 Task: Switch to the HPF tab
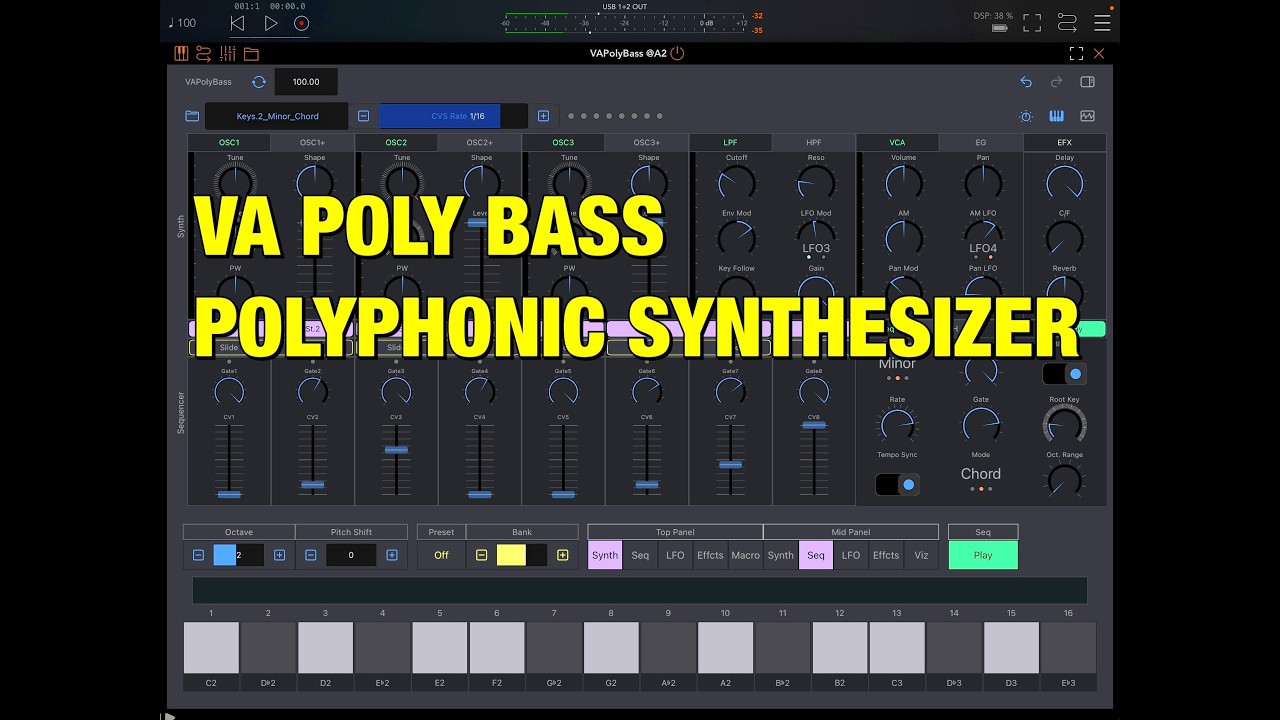pyautogui.click(x=814, y=143)
